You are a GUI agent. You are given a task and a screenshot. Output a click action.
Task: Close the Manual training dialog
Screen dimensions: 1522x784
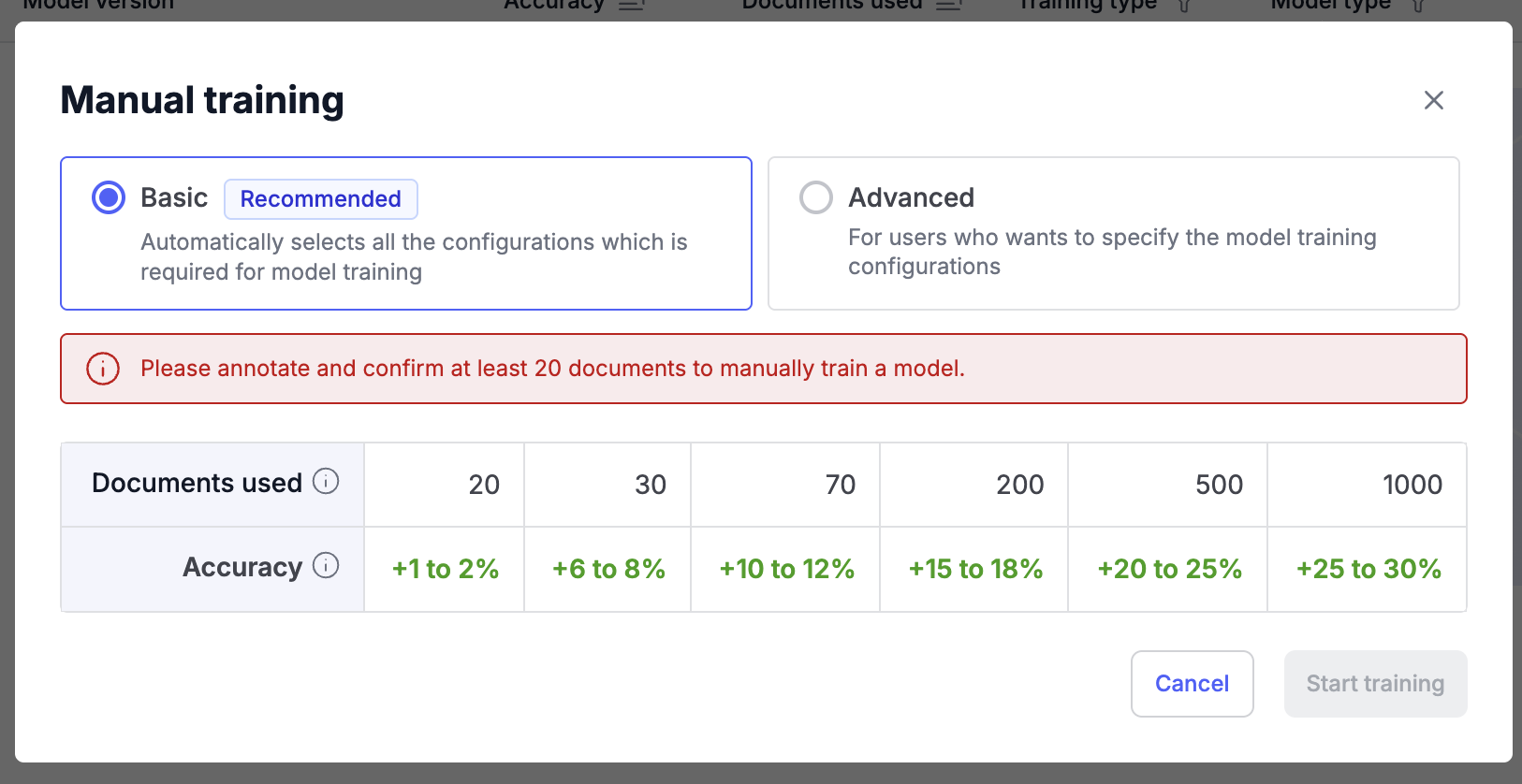[x=1433, y=100]
